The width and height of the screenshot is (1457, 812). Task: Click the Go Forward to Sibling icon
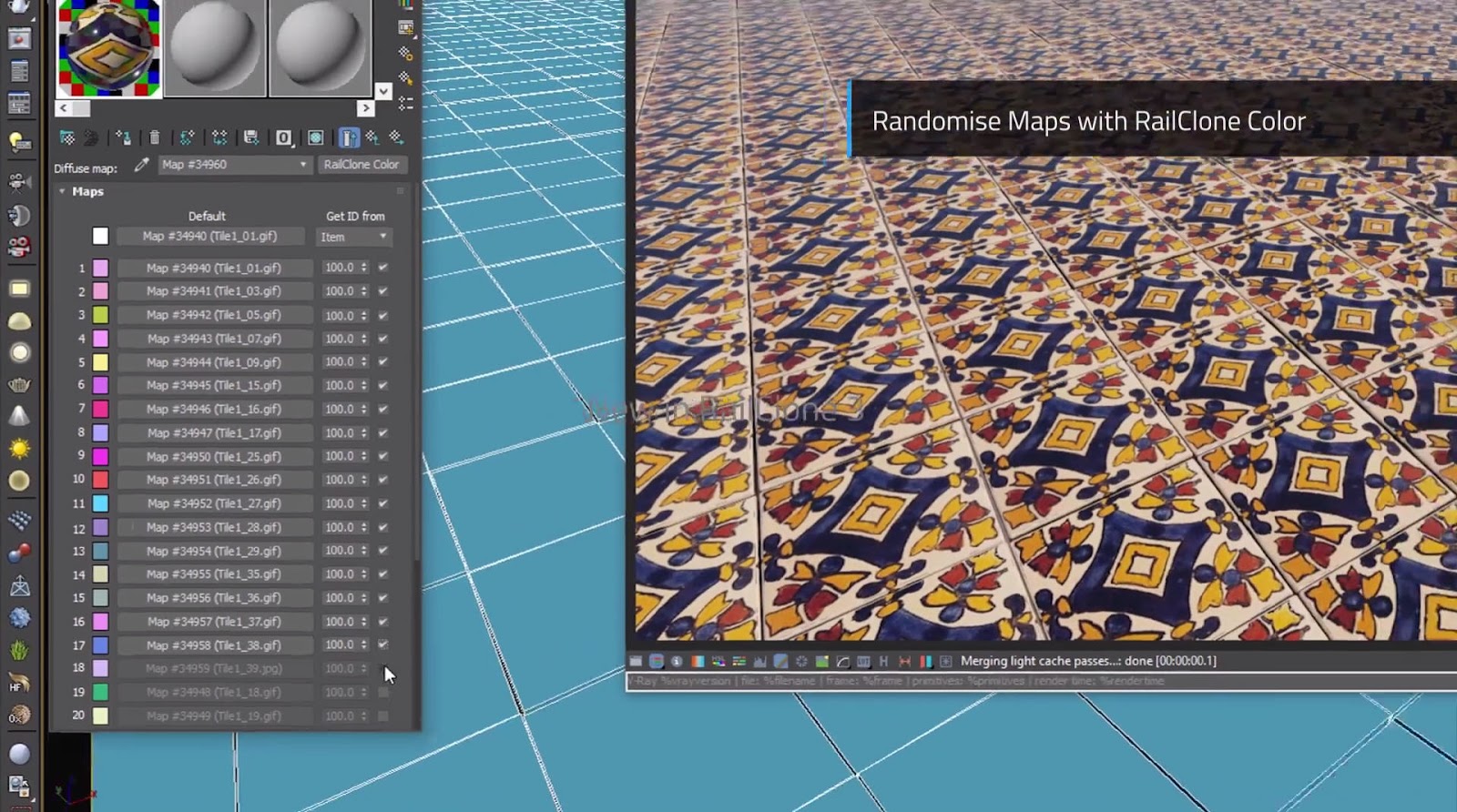tap(396, 137)
